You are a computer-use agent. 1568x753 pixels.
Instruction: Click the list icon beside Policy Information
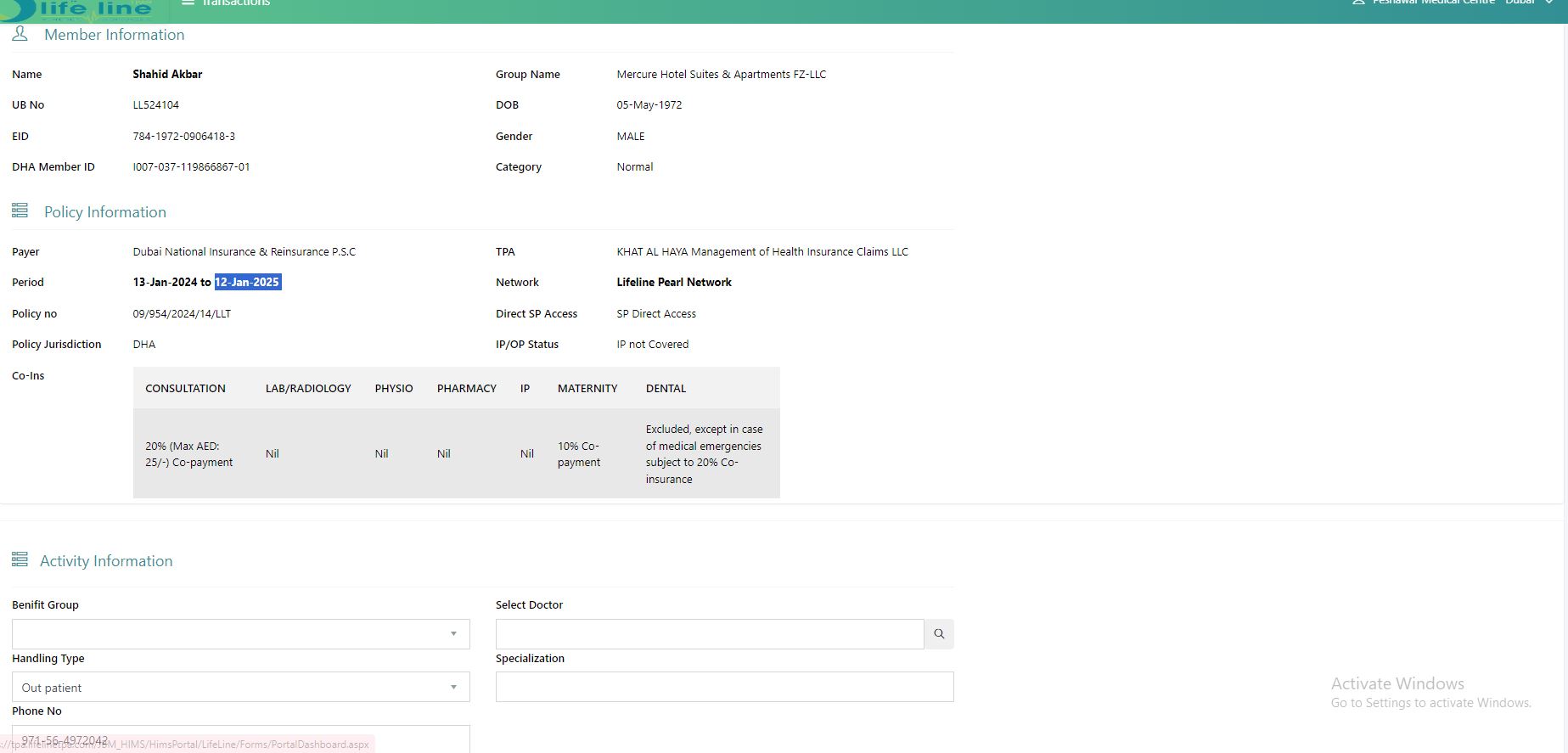pos(20,211)
